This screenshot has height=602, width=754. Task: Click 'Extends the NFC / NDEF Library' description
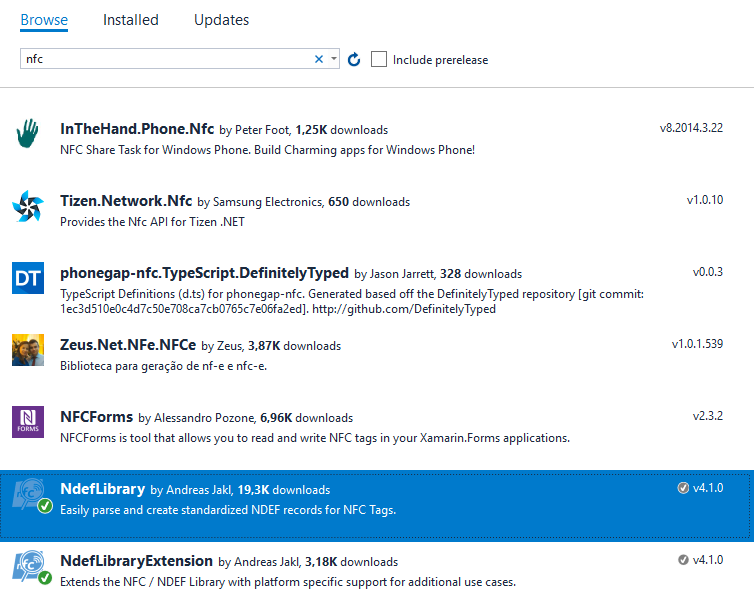288,582
